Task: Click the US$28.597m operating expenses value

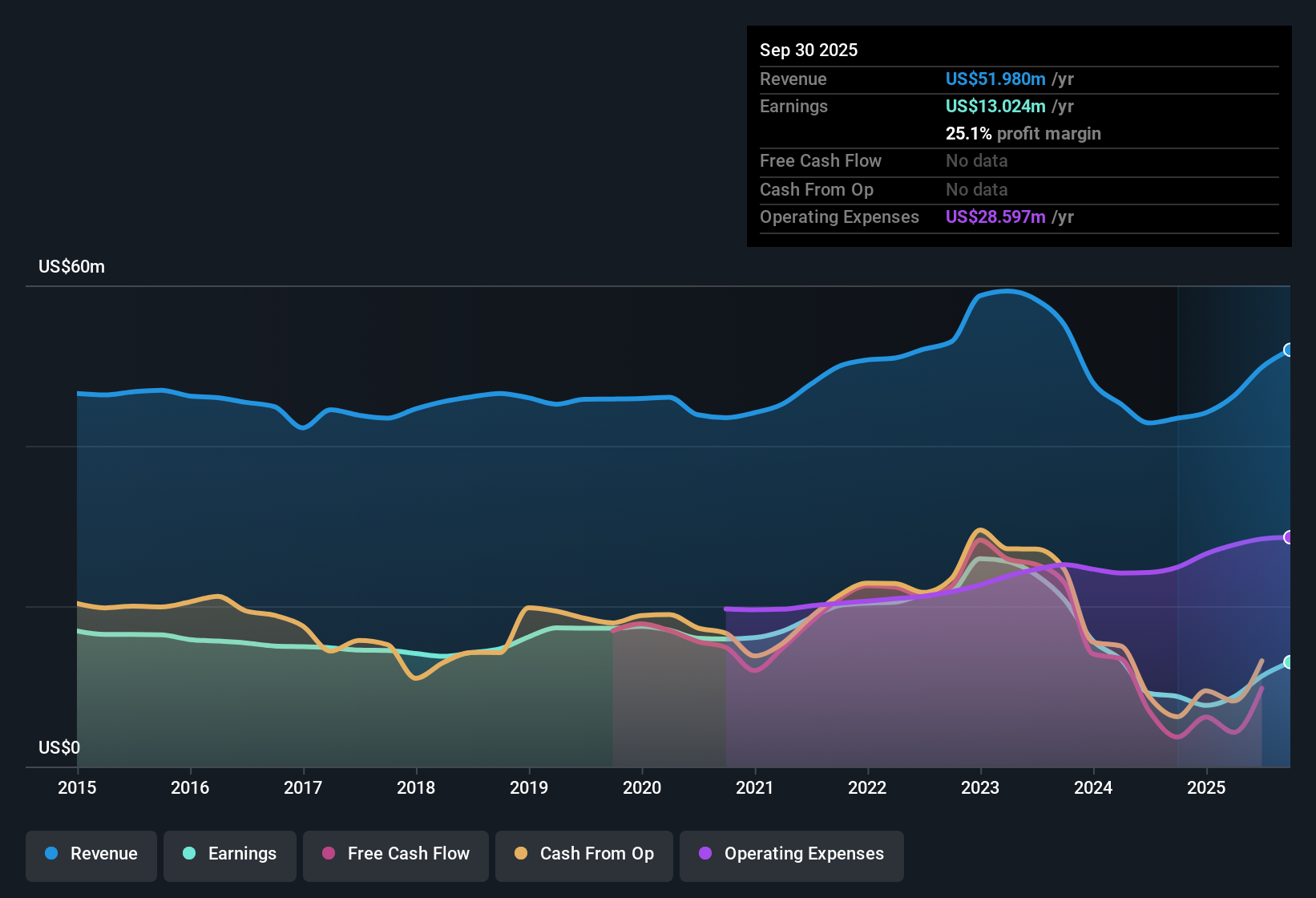Action: click(x=995, y=216)
